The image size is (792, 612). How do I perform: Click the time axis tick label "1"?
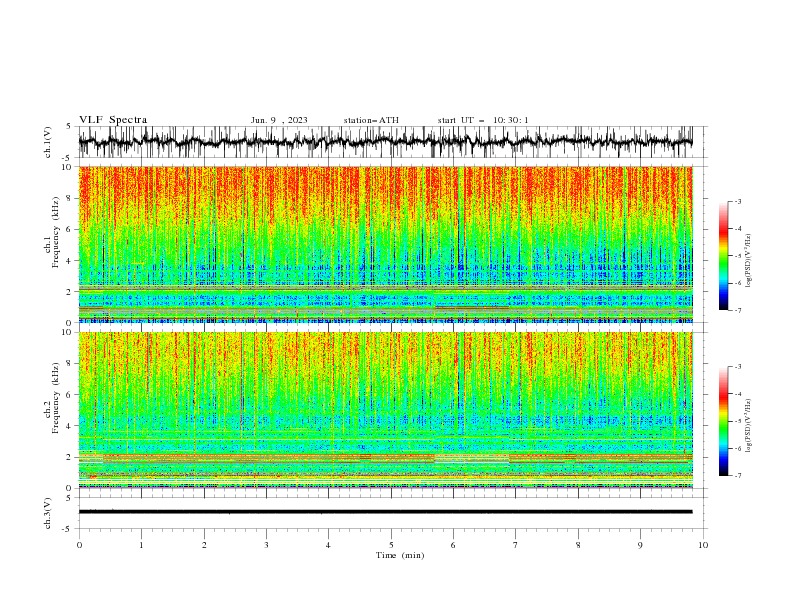coord(141,545)
